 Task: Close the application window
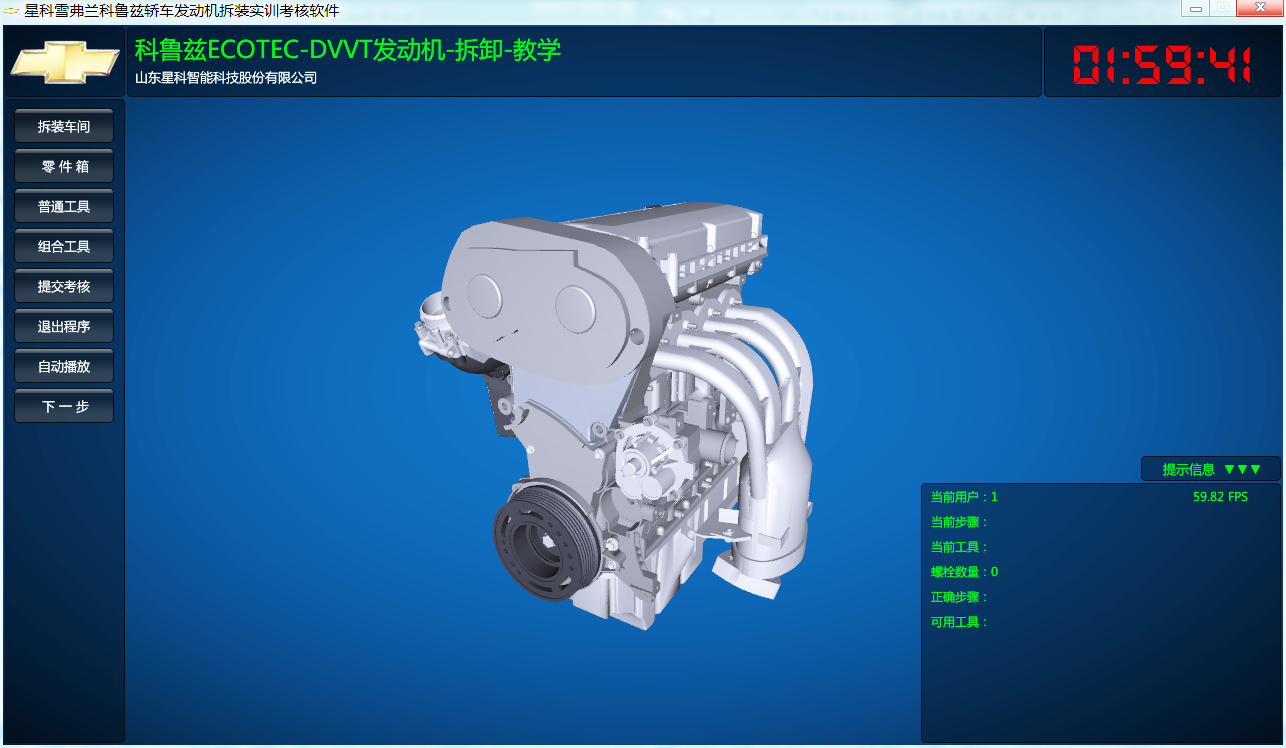[x=1259, y=8]
